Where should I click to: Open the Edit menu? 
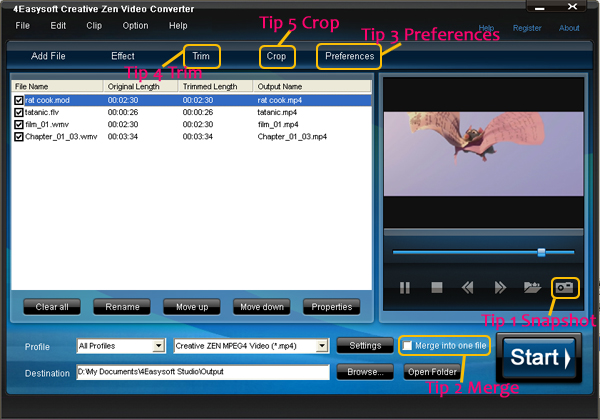pos(58,26)
